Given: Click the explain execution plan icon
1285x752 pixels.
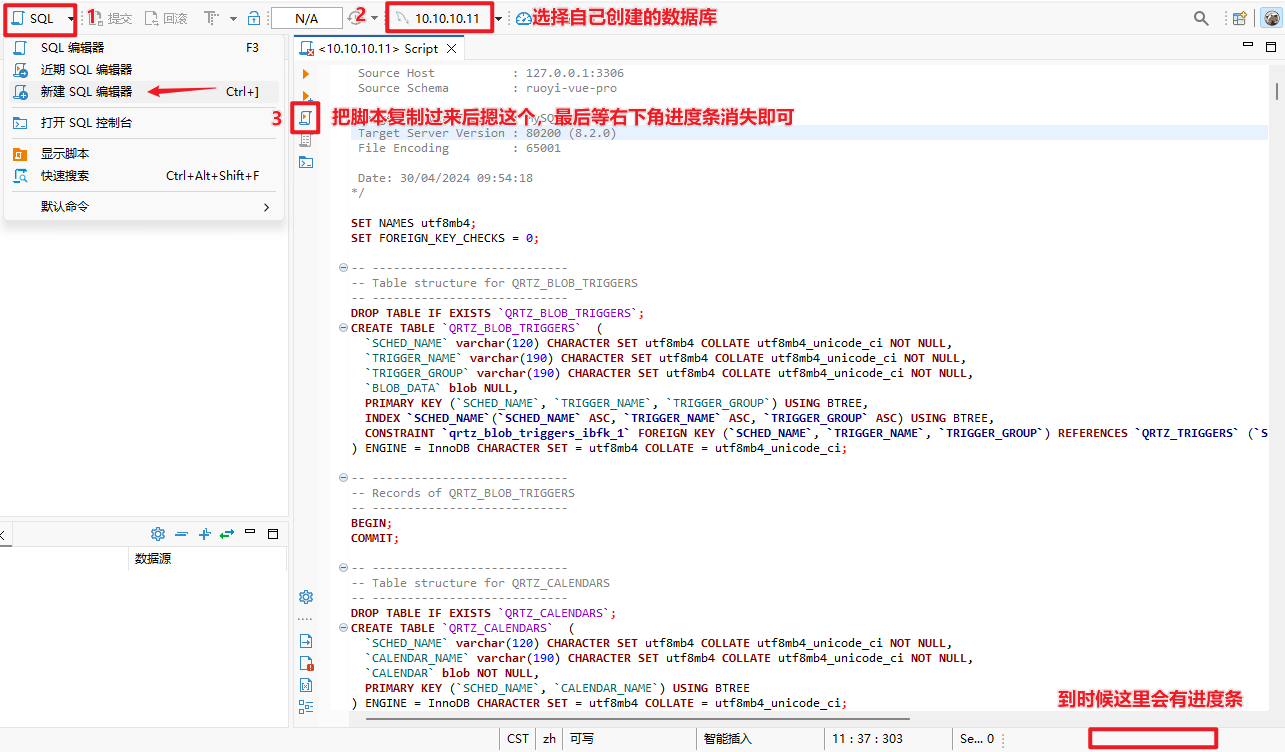Looking at the screenshot, I should (x=306, y=141).
